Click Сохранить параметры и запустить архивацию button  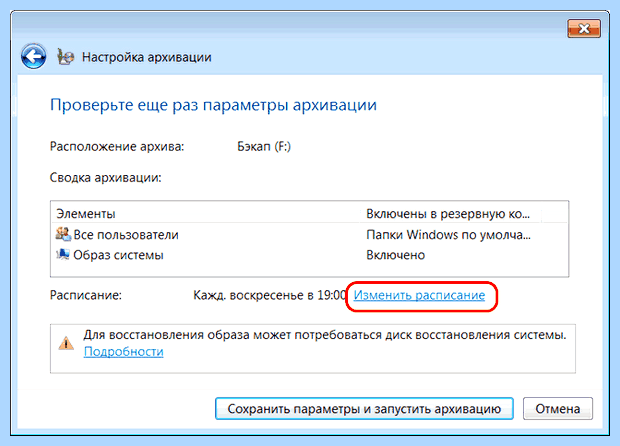click(364, 408)
